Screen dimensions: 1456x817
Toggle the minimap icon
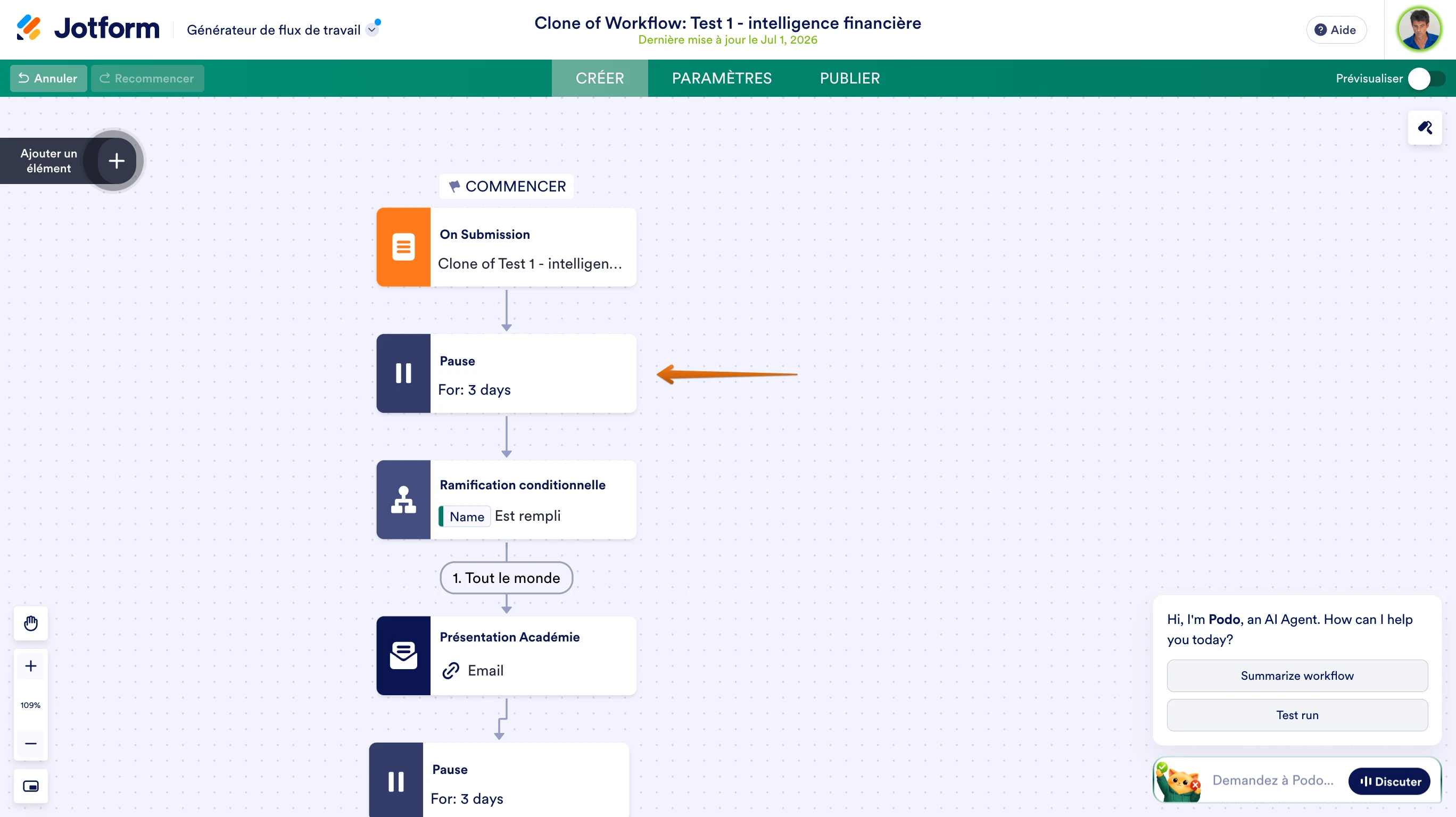pos(30,786)
